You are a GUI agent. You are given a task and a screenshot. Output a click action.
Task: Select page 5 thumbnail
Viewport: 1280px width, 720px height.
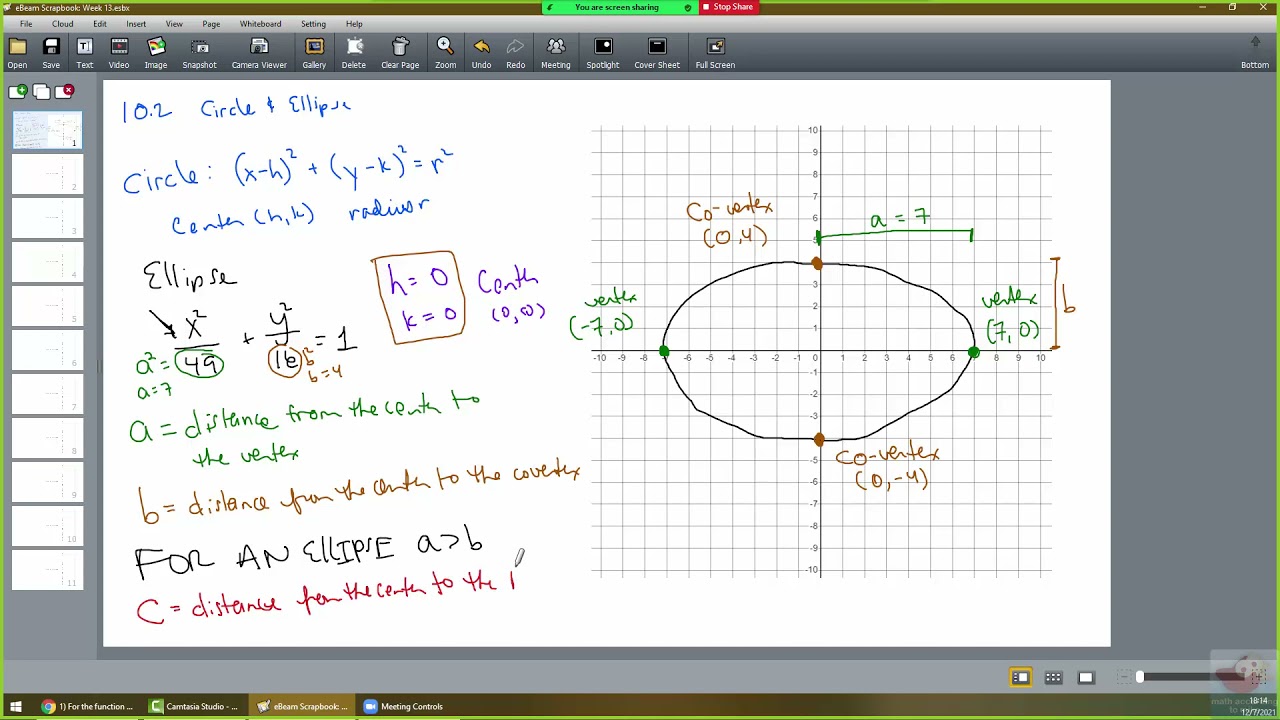pyautogui.click(x=47, y=306)
